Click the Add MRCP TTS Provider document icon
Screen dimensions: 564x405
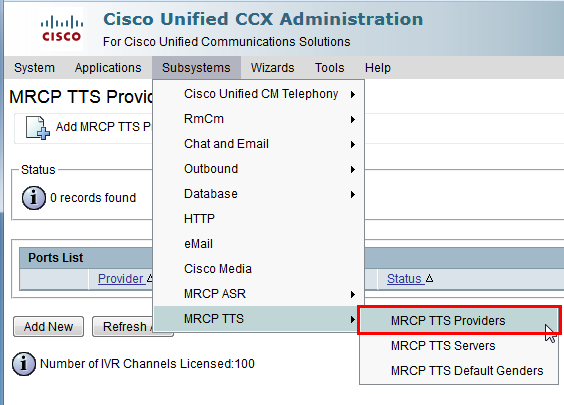tap(37, 128)
